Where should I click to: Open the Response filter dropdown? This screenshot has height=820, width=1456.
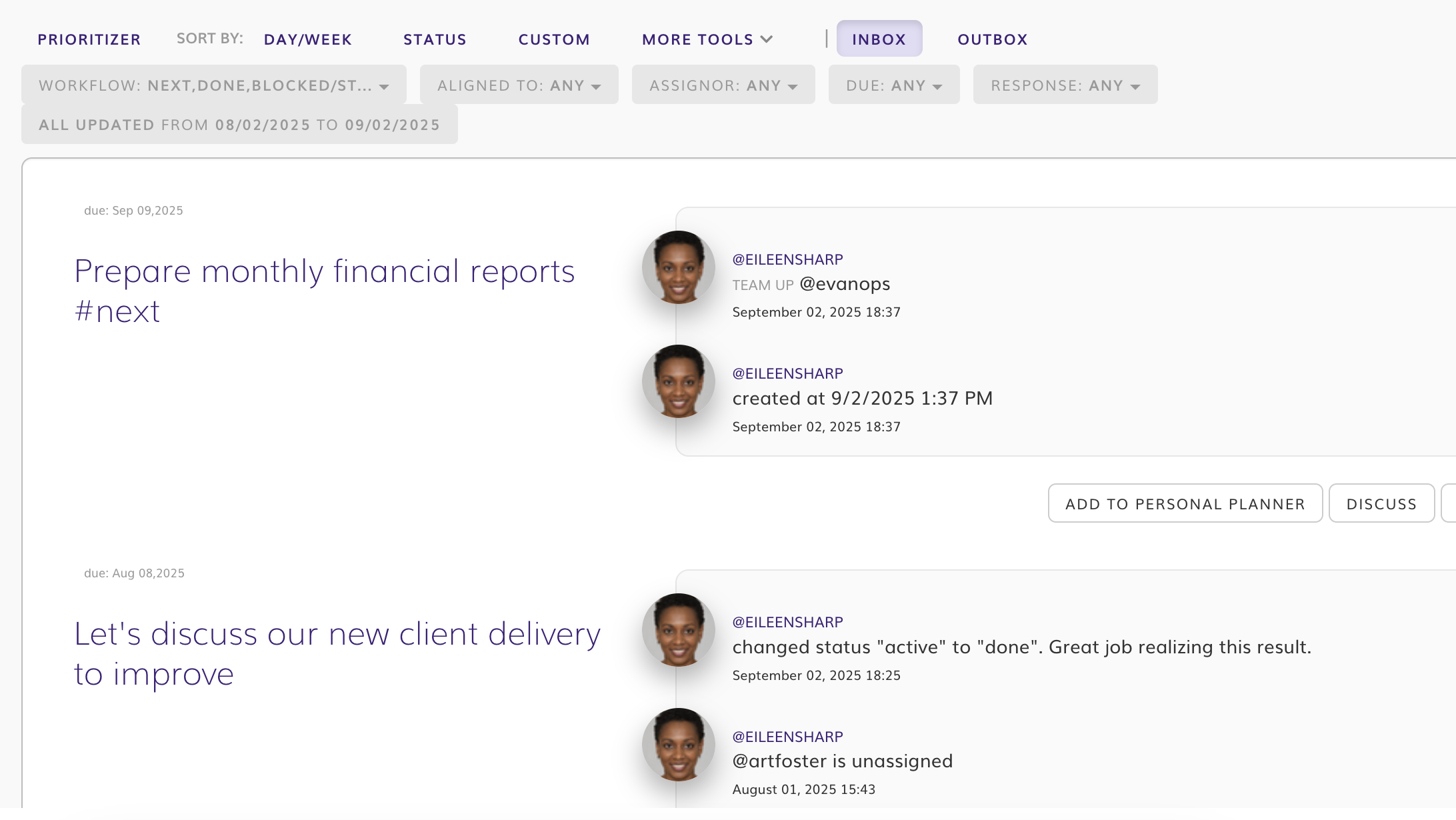1065,85
